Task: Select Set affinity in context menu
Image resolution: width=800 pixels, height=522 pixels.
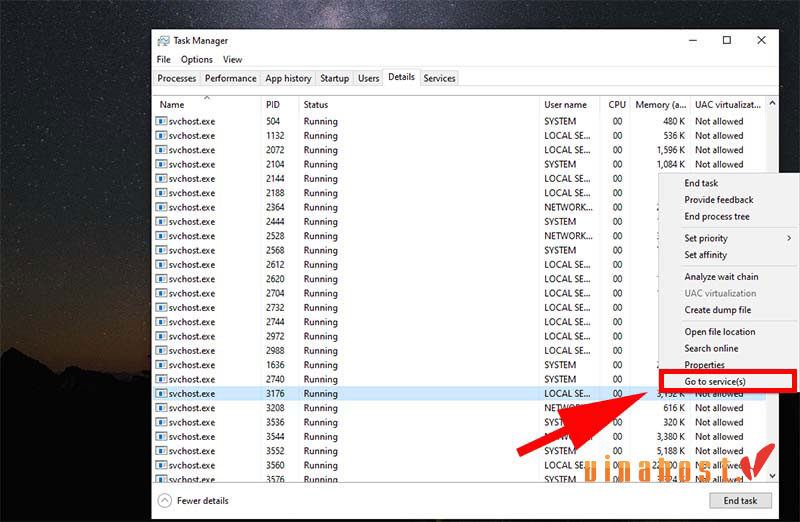Action: 706,255
